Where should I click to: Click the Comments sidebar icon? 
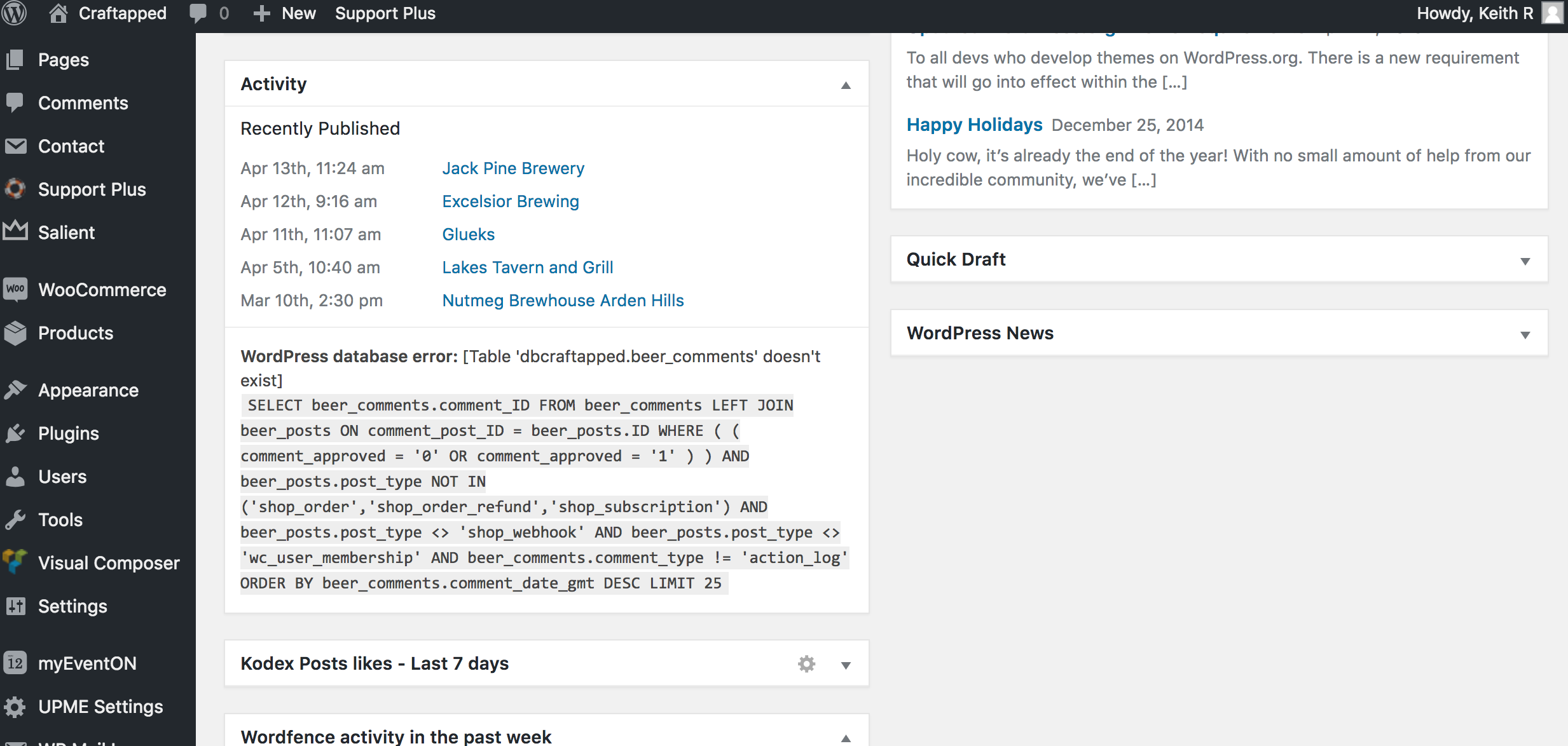click(15, 103)
